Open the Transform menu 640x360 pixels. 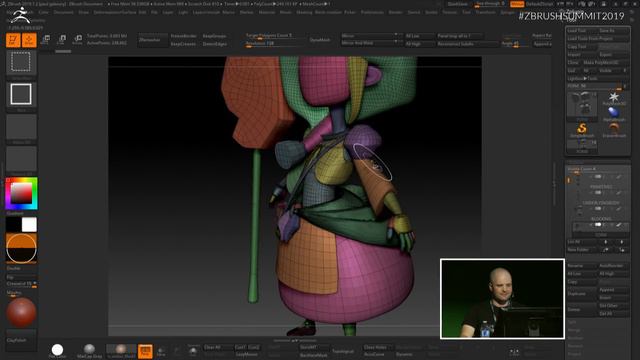(x=485, y=13)
